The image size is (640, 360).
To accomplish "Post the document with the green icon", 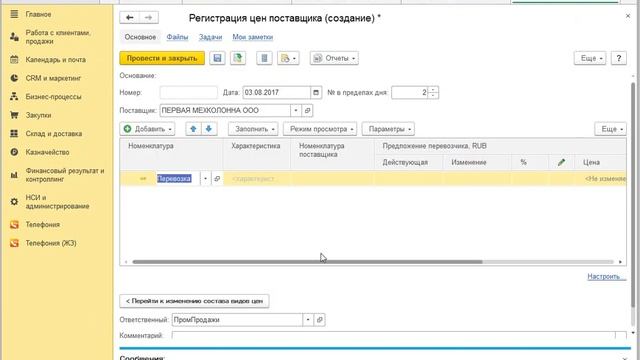I will [x=238, y=58].
